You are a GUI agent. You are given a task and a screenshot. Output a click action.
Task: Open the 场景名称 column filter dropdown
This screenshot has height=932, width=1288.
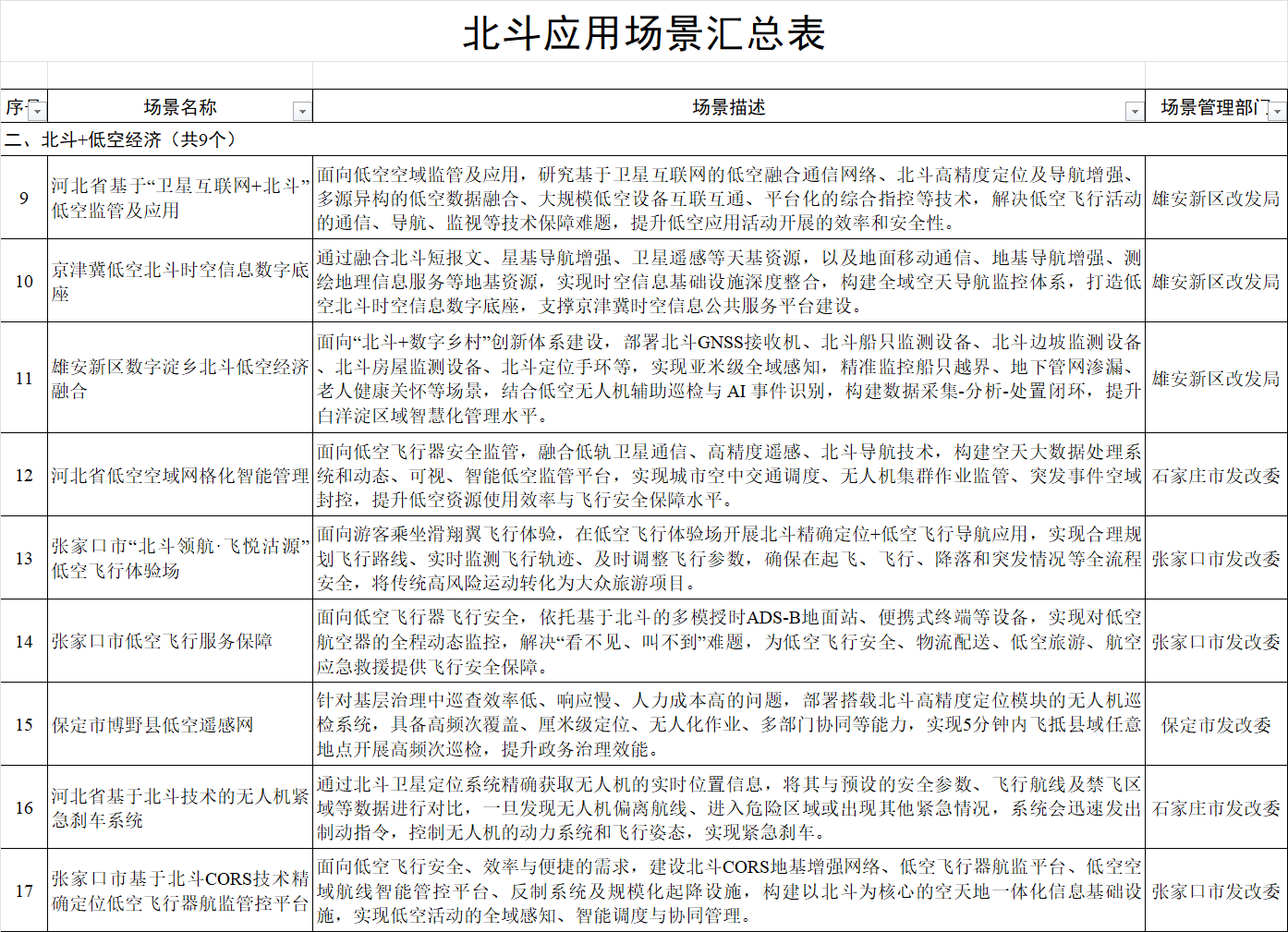(x=302, y=111)
